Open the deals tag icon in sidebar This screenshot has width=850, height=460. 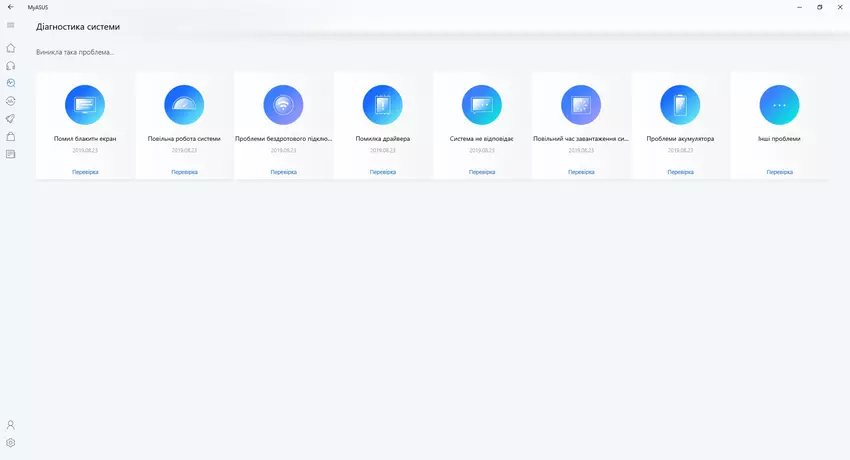[11, 118]
